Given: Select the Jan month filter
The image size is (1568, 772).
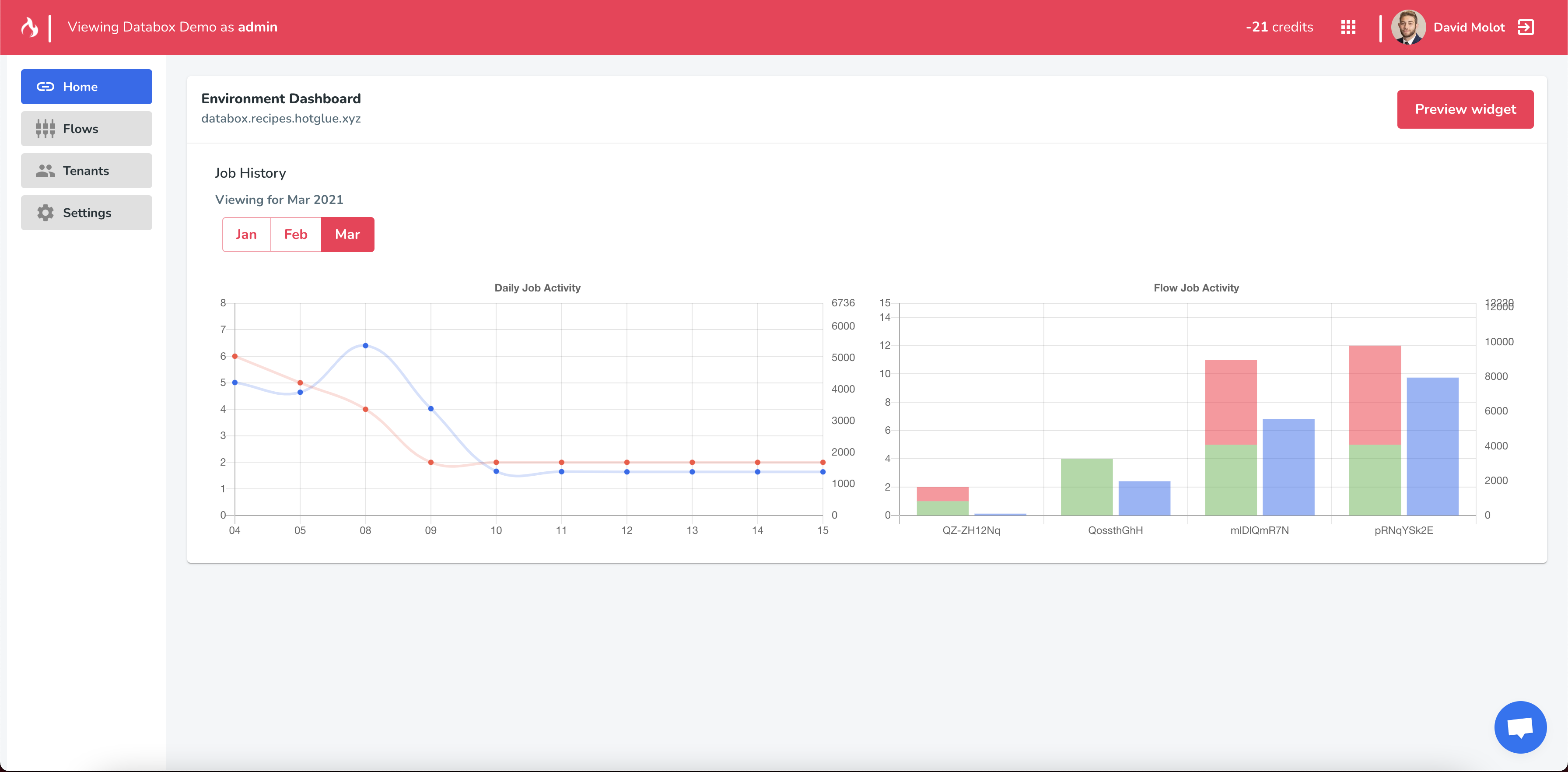Looking at the screenshot, I should click(246, 235).
